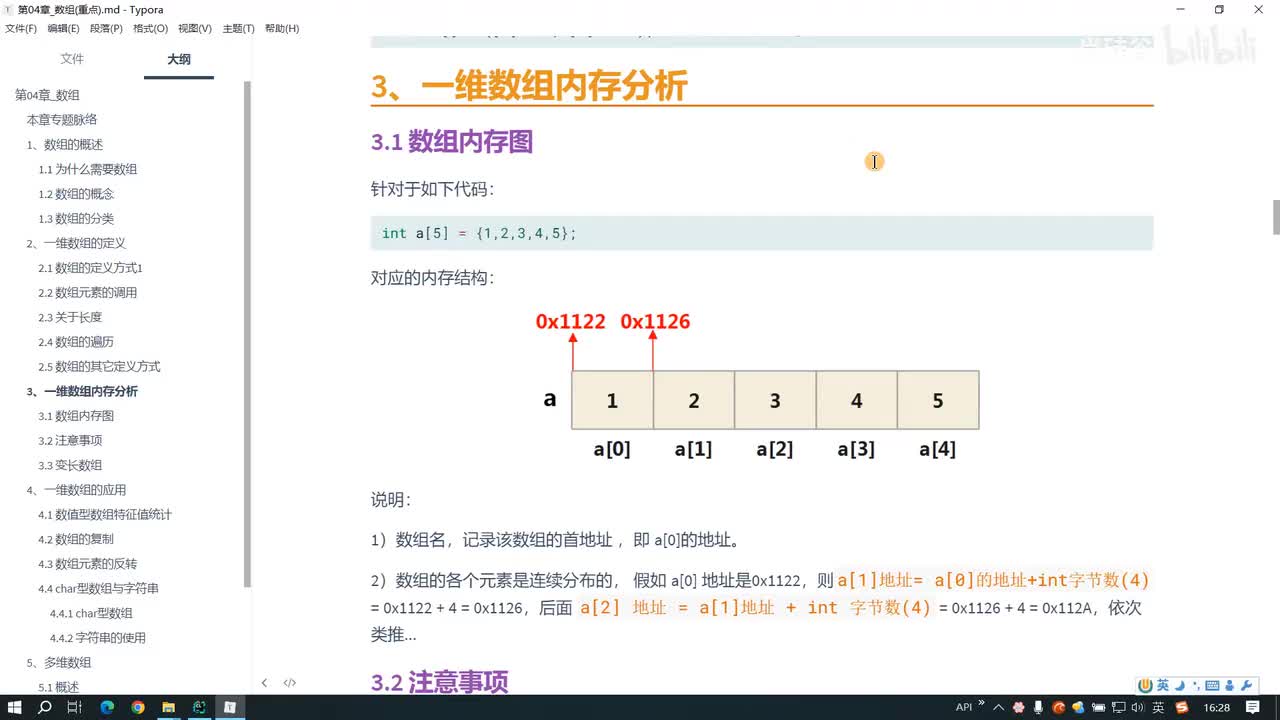Navigate to 4.3 数组元素的反转
The image size is (1280, 720).
(88, 564)
